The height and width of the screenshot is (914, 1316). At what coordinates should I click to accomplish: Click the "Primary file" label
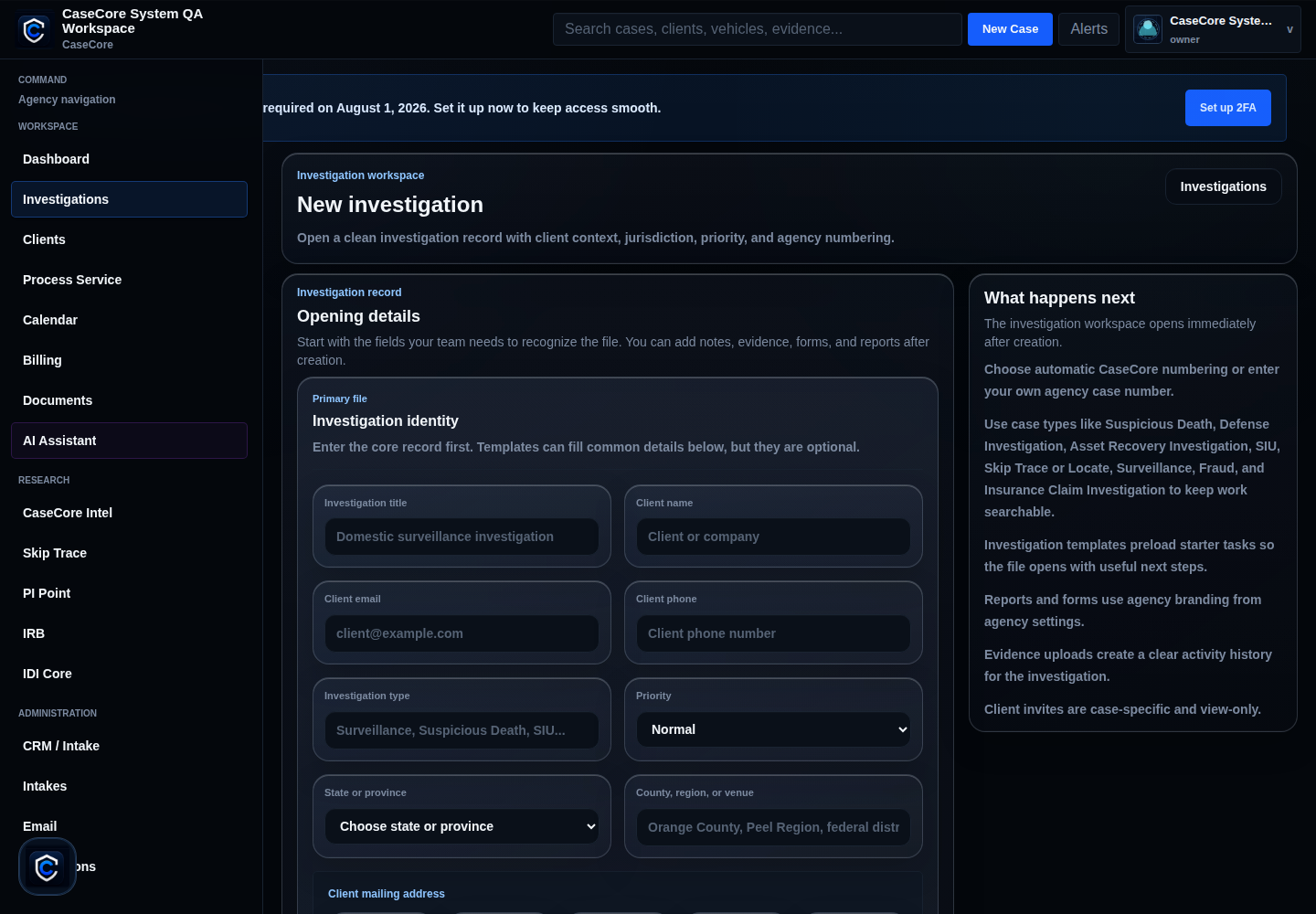tap(340, 399)
